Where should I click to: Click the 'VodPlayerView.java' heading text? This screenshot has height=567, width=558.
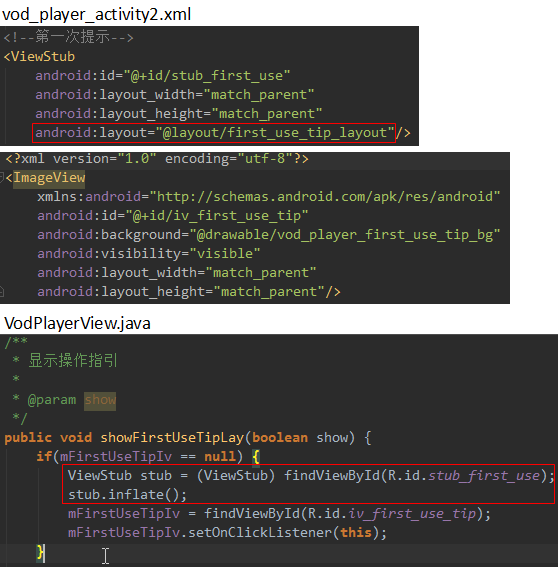[x=77, y=323]
